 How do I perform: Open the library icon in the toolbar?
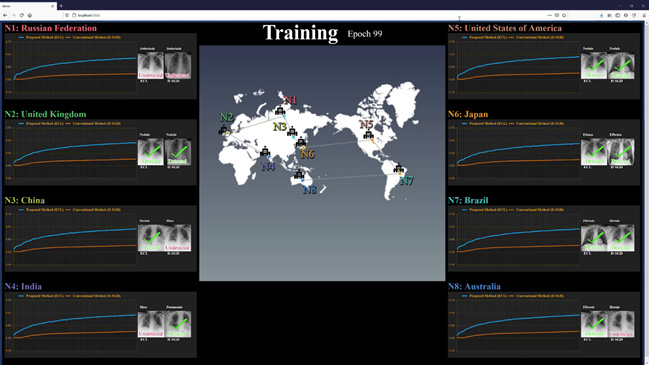[610, 15]
